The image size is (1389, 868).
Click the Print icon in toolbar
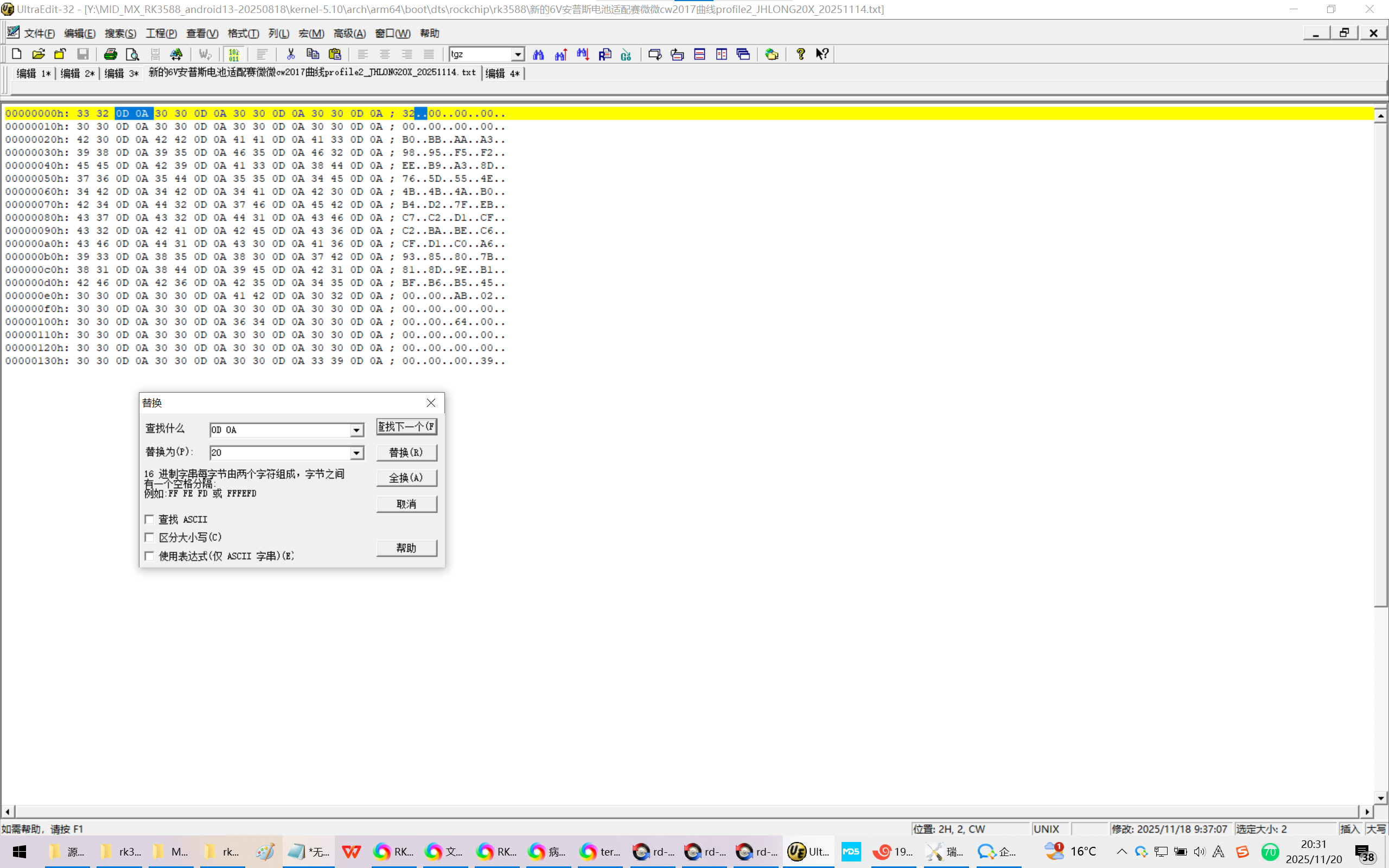[x=110, y=54]
